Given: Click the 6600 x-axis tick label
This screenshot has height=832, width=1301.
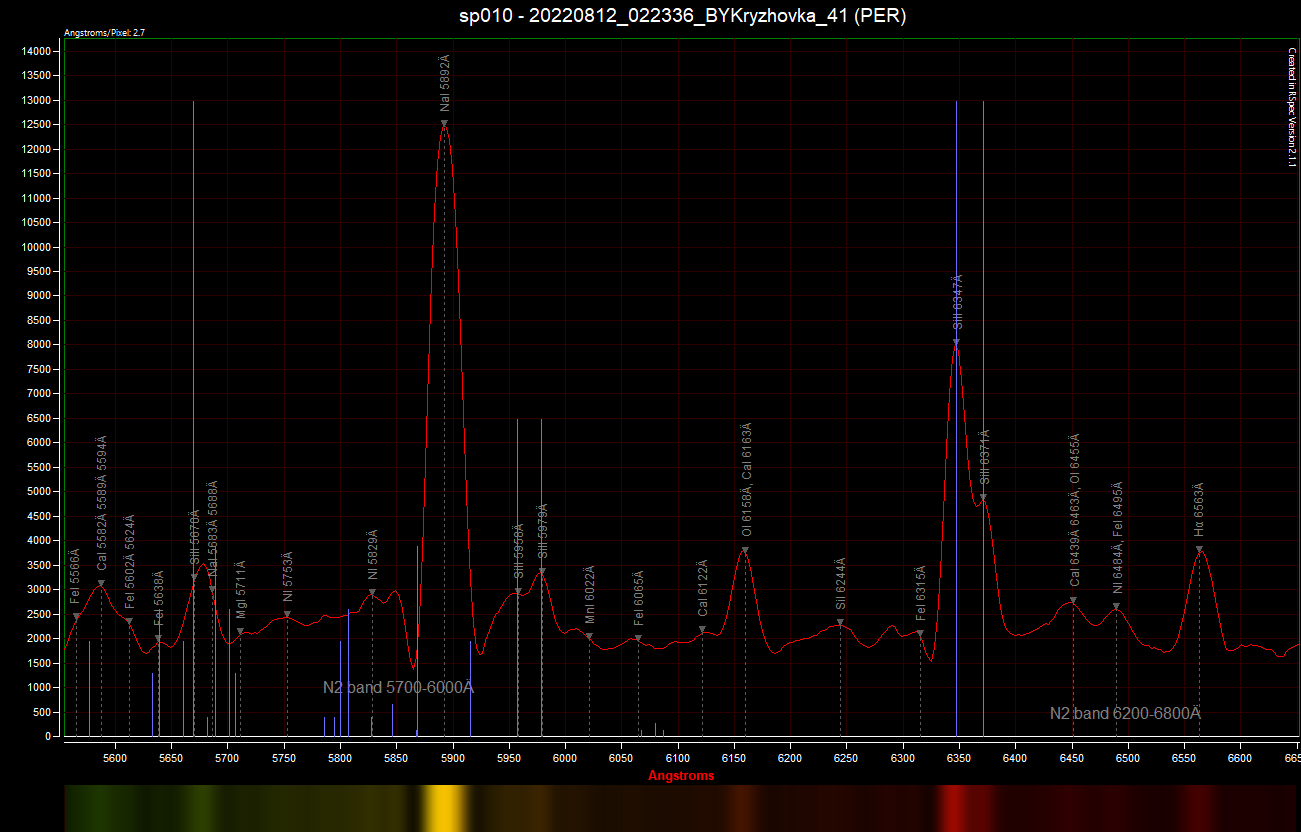Looking at the screenshot, I should coord(1240,759).
